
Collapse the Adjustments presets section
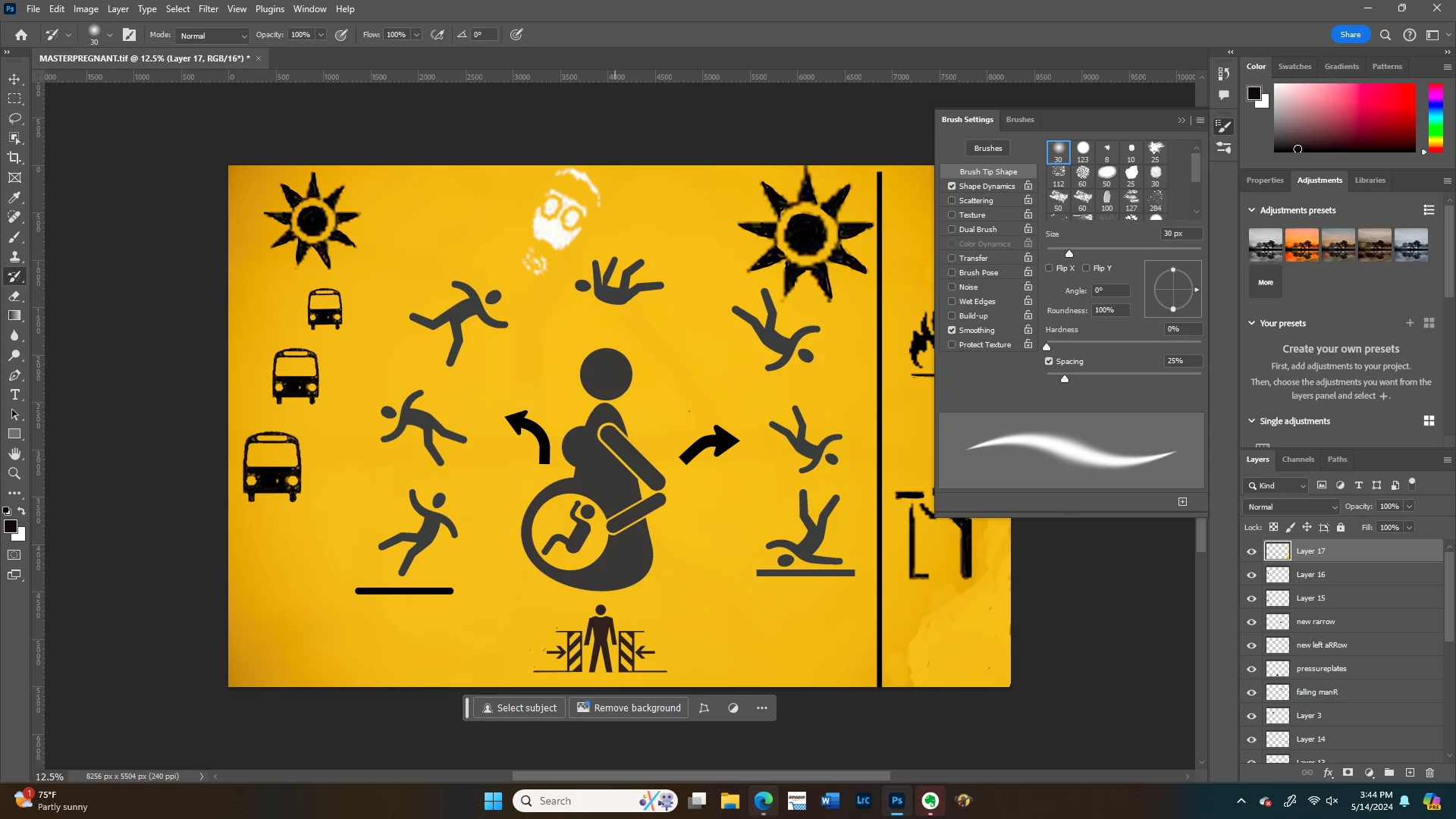[1251, 210]
